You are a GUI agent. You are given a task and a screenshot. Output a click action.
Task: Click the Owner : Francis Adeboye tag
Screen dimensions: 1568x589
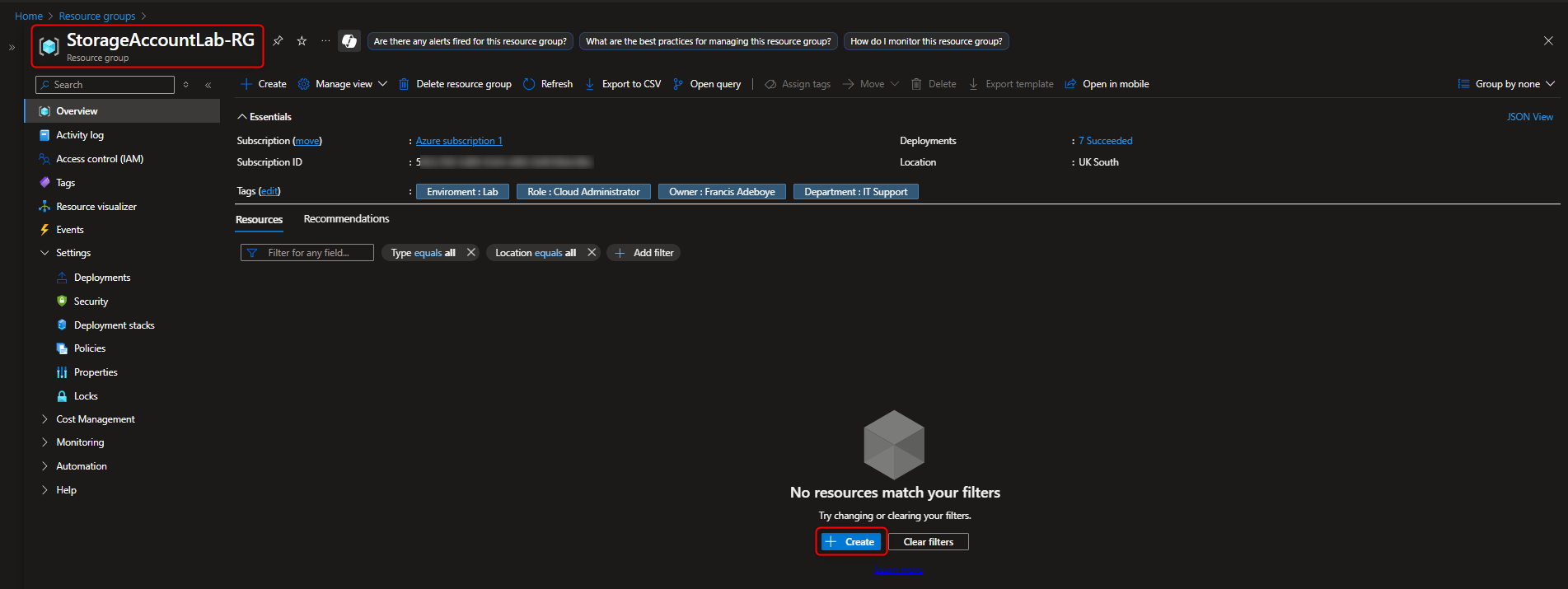(722, 192)
